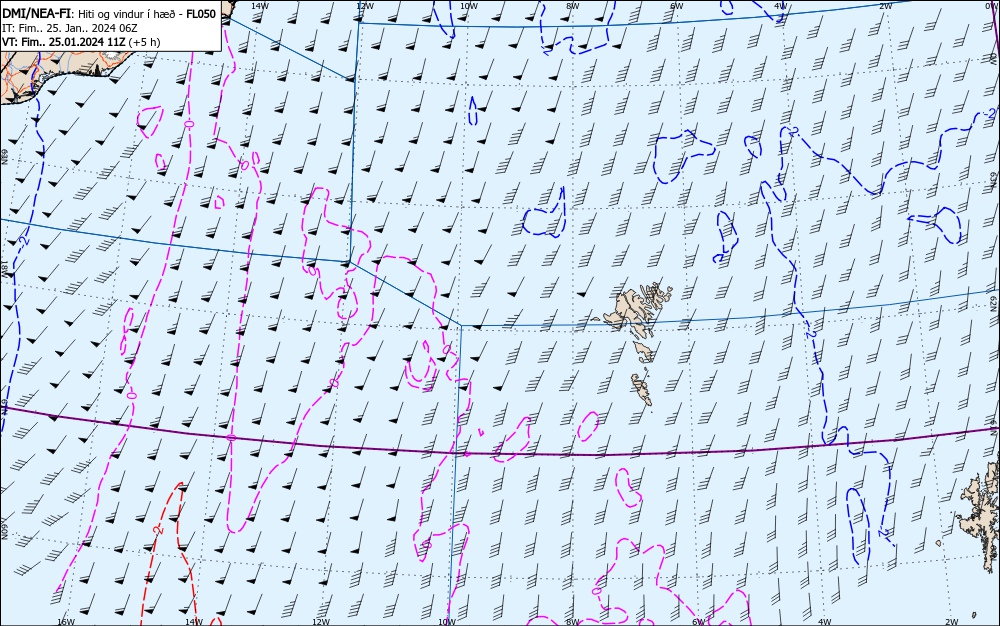Click the '10W' label on the top border
The image size is (1000, 626).
469,5
